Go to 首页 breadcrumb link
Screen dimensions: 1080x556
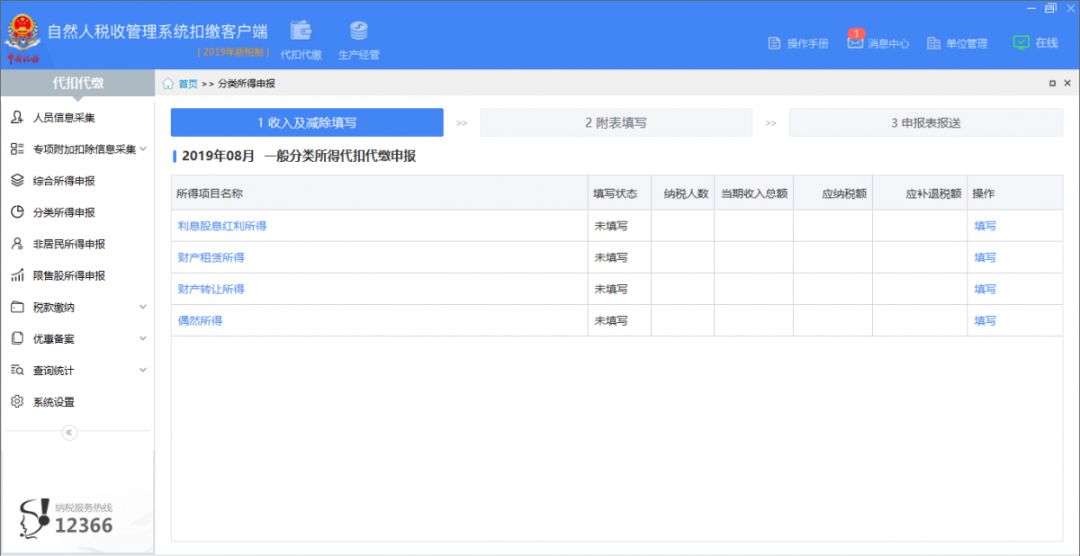[x=188, y=84]
